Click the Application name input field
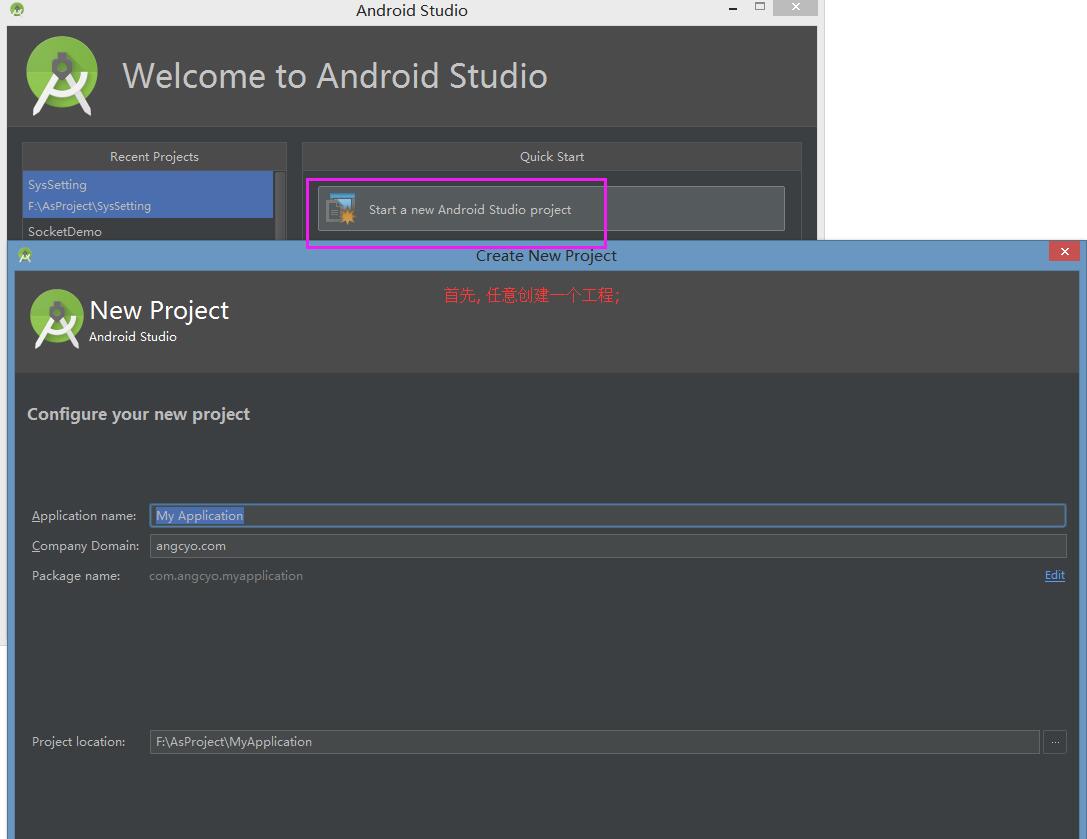Viewport: 1087px width, 839px height. point(607,515)
